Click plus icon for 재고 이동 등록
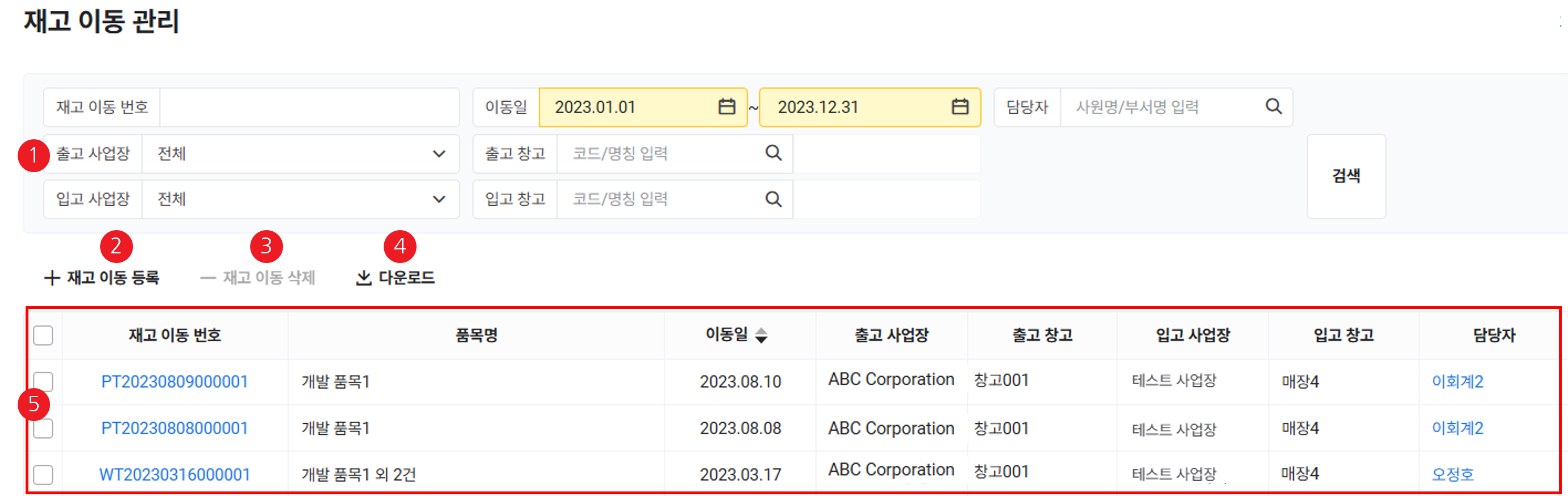Image resolution: width=1568 pixels, height=496 pixels. [x=52, y=278]
